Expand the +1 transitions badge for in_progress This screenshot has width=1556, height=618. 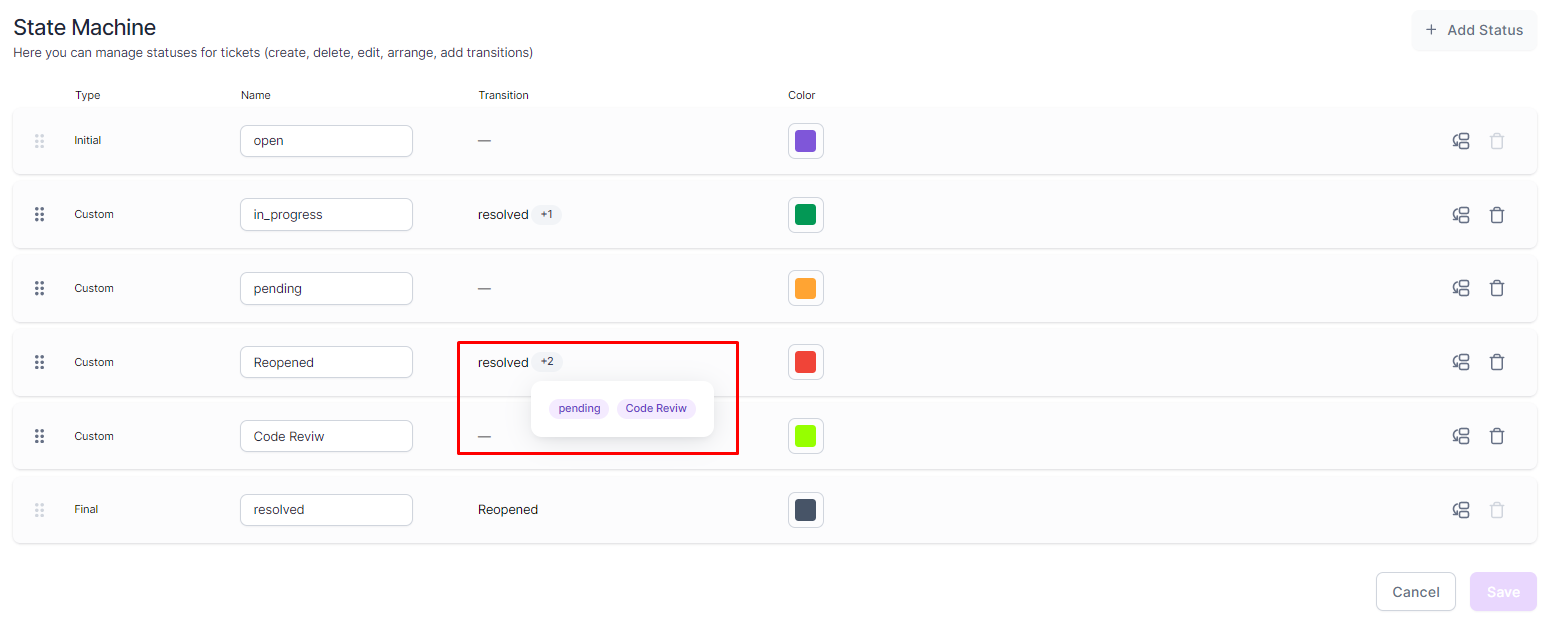(x=546, y=214)
